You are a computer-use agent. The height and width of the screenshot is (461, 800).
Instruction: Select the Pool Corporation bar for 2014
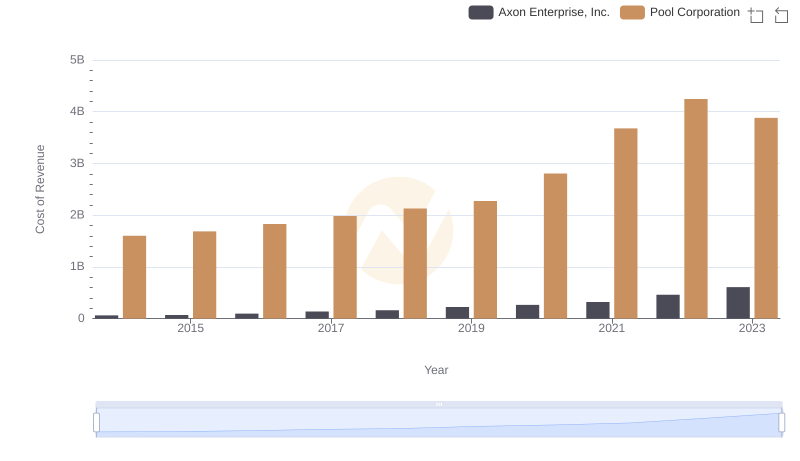point(134,277)
